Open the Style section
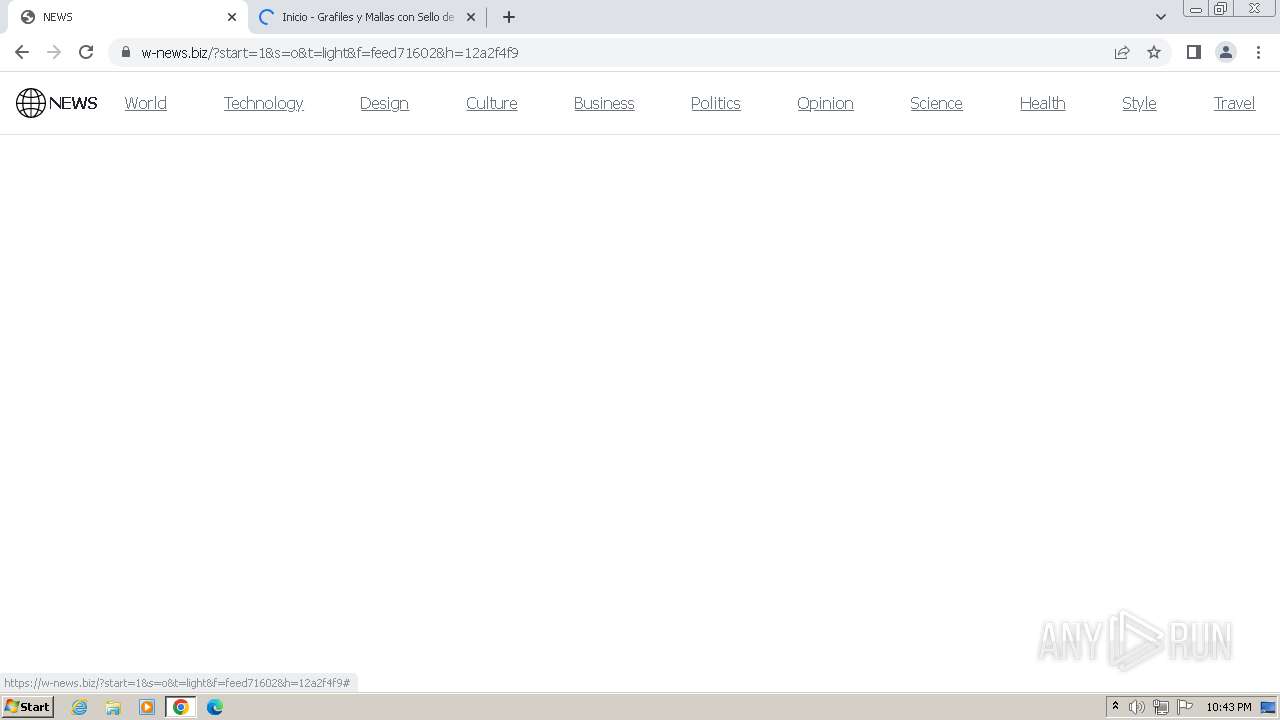 1139,103
